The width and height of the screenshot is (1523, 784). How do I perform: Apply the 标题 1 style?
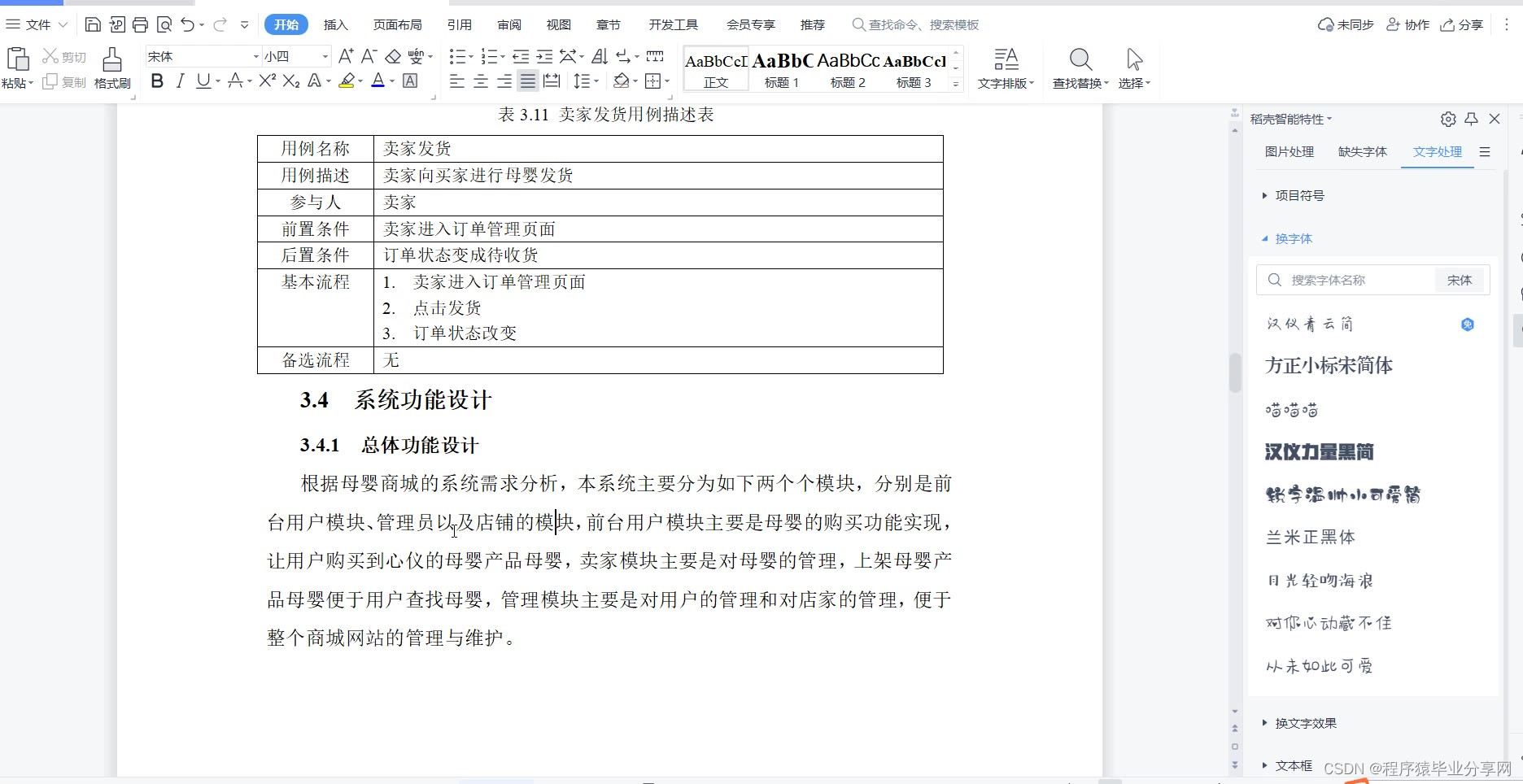[782, 69]
